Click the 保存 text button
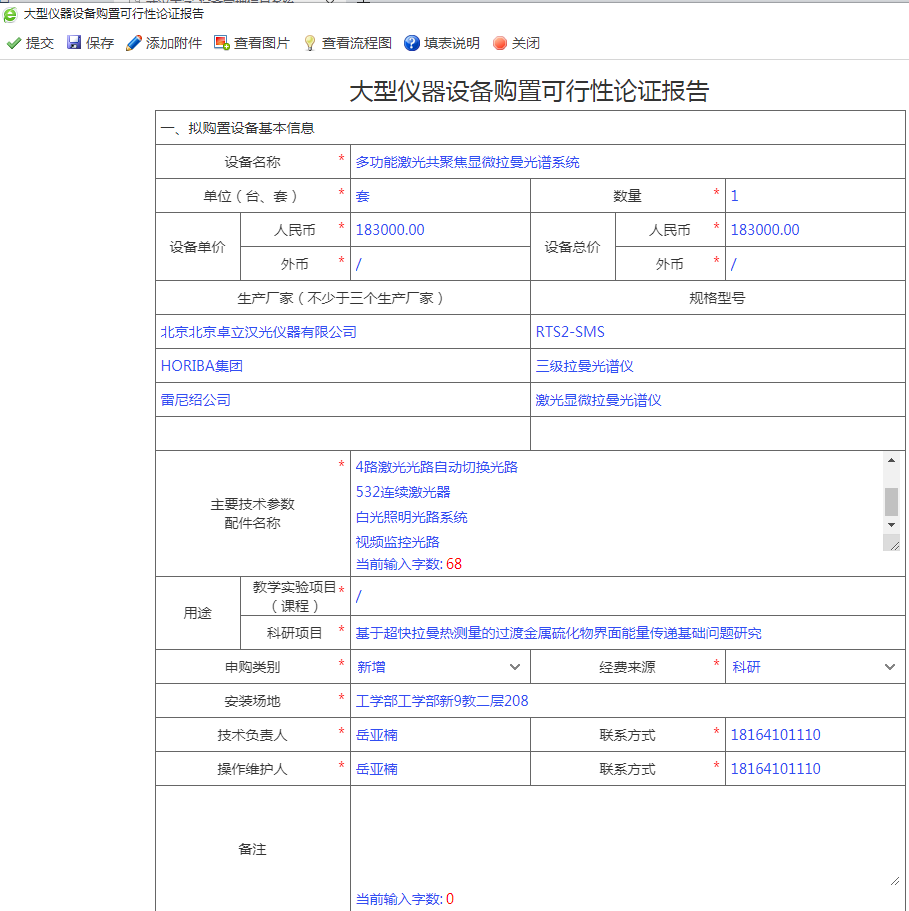The height and width of the screenshot is (911, 909). click(100, 43)
